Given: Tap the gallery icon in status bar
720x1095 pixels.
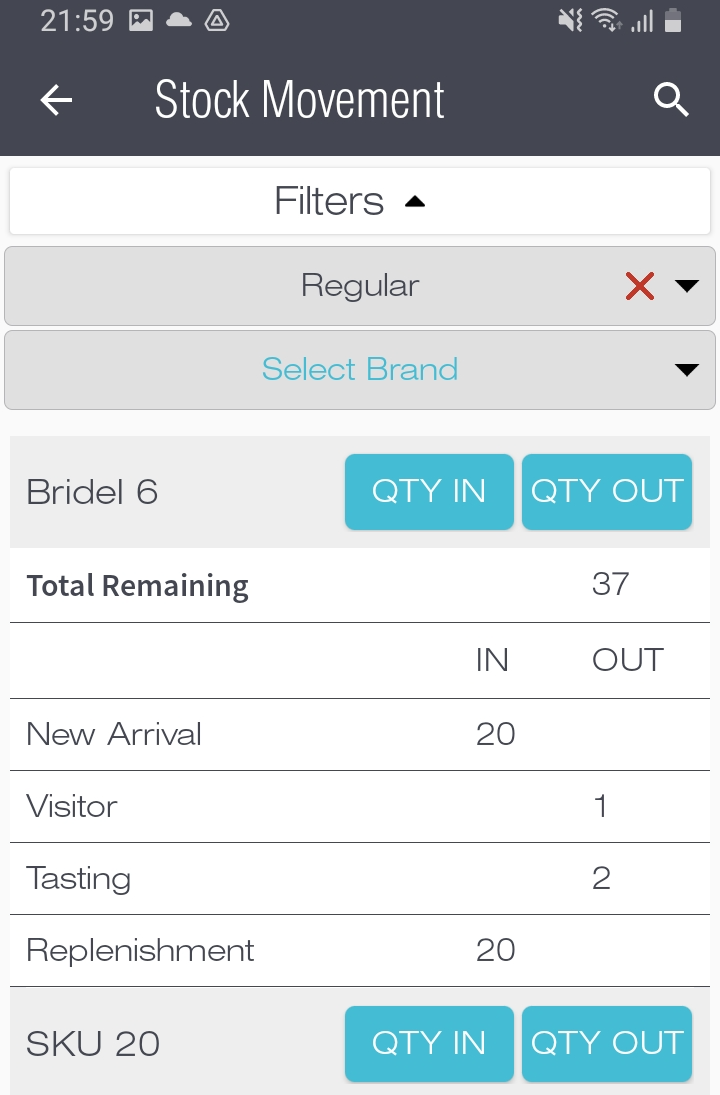Looking at the screenshot, I should tap(141, 21).
